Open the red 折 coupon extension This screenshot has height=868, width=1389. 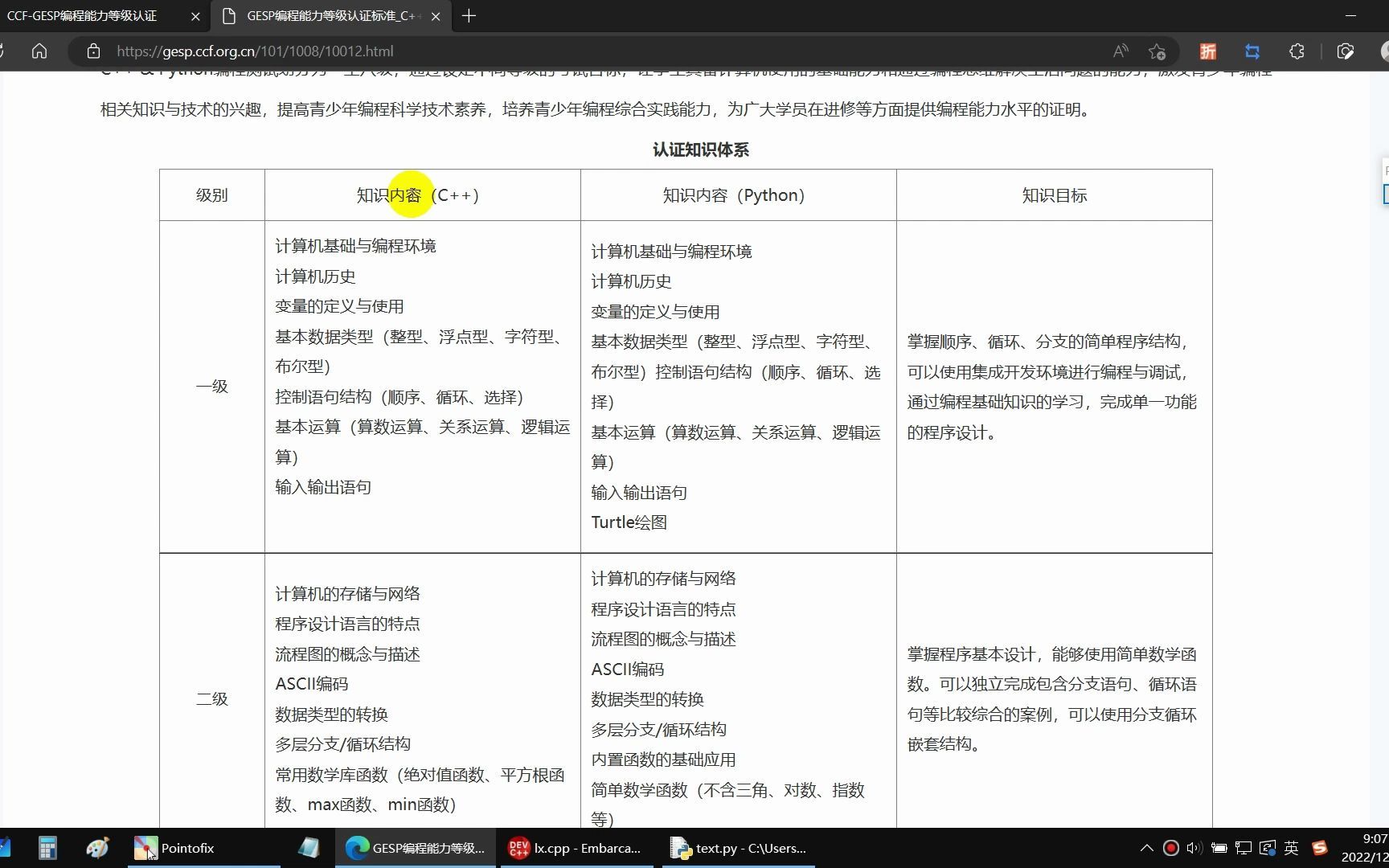click(1207, 51)
